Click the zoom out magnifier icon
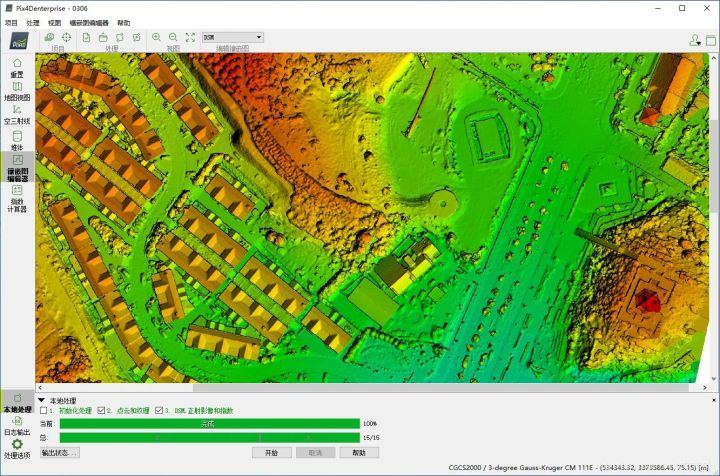Image resolution: width=720 pixels, height=476 pixels. [x=173, y=37]
